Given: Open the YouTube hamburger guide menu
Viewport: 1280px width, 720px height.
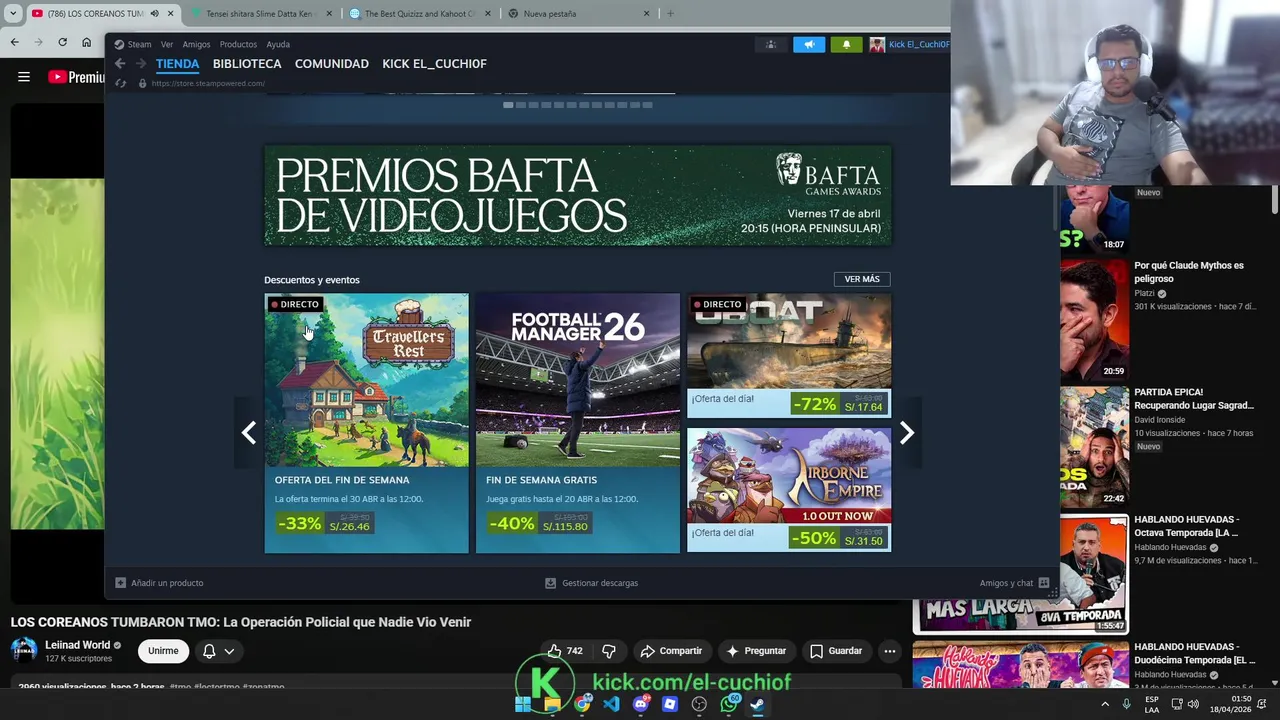Looking at the screenshot, I should click(x=24, y=77).
